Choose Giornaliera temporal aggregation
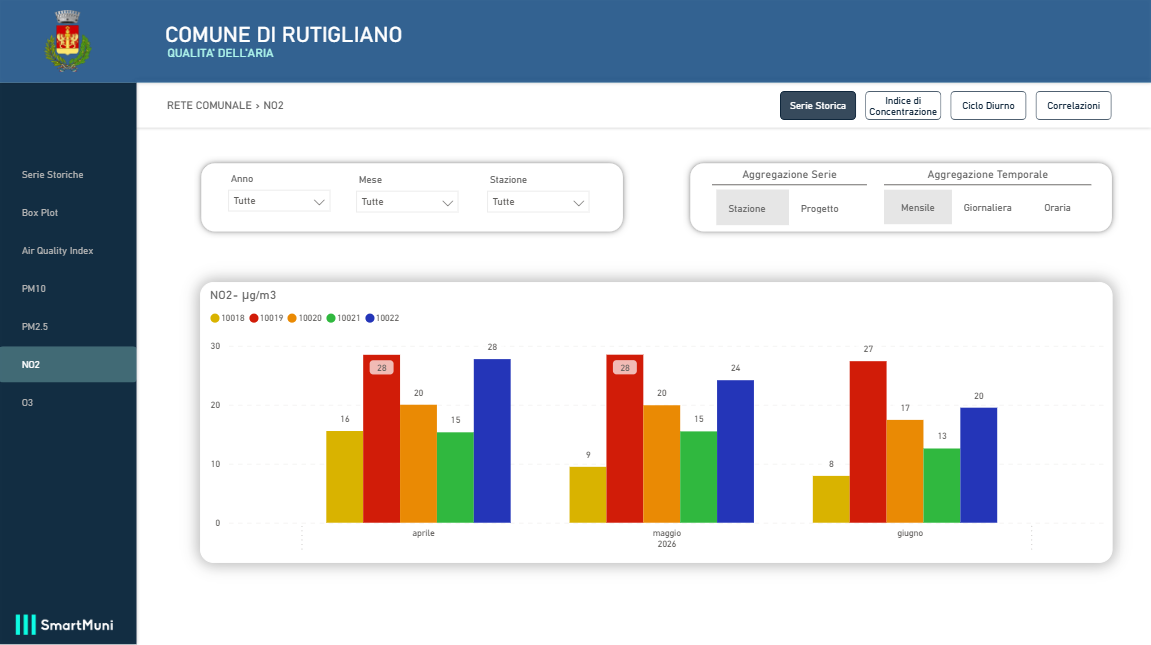 tap(987, 208)
